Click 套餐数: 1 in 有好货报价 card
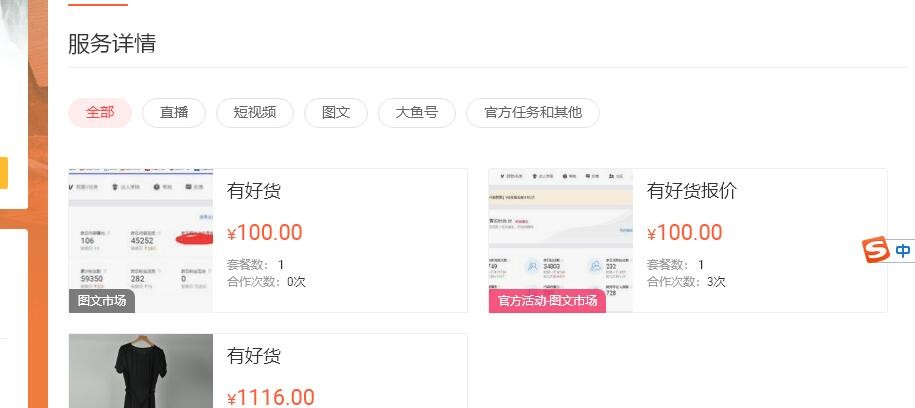The image size is (915, 408). click(676, 265)
